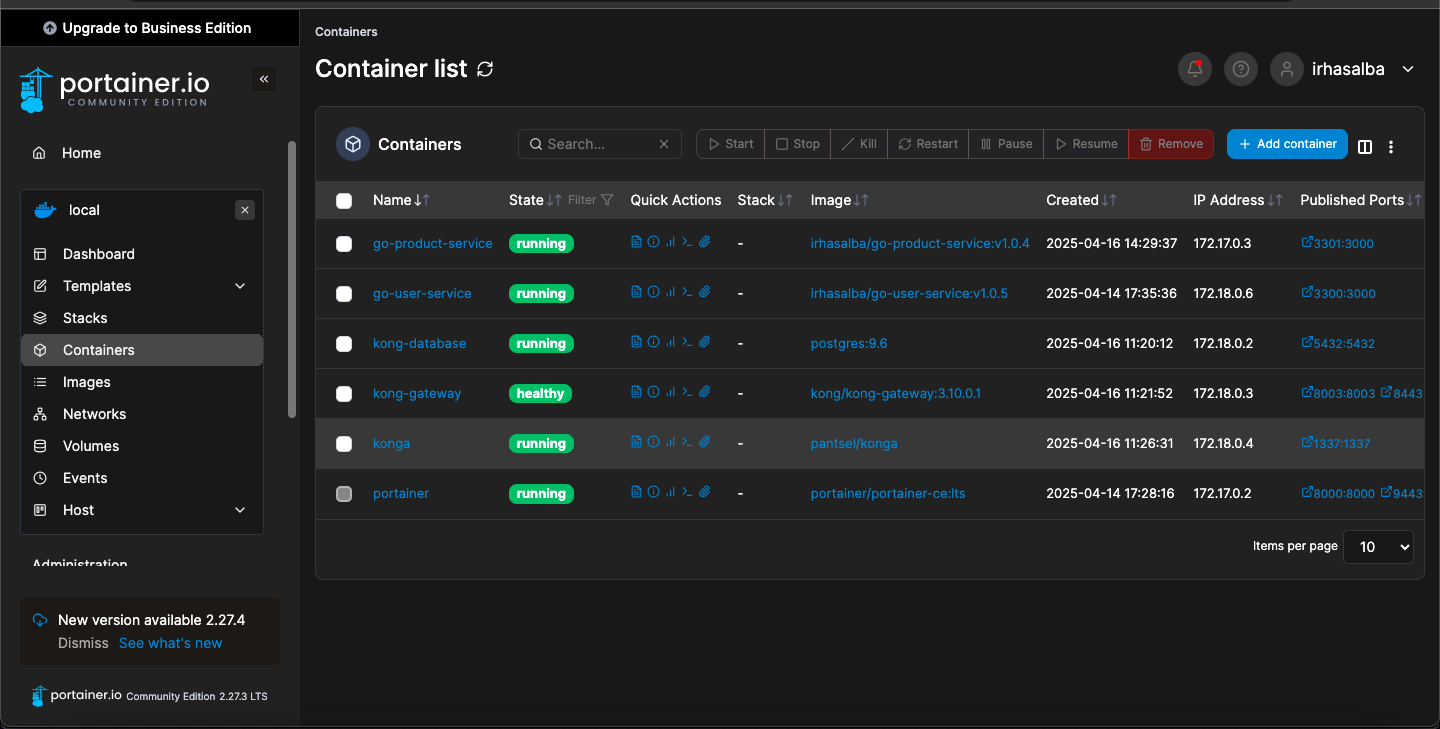Open the notifications bell icon
Screen dimensions: 1440x729
(x=1195, y=69)
